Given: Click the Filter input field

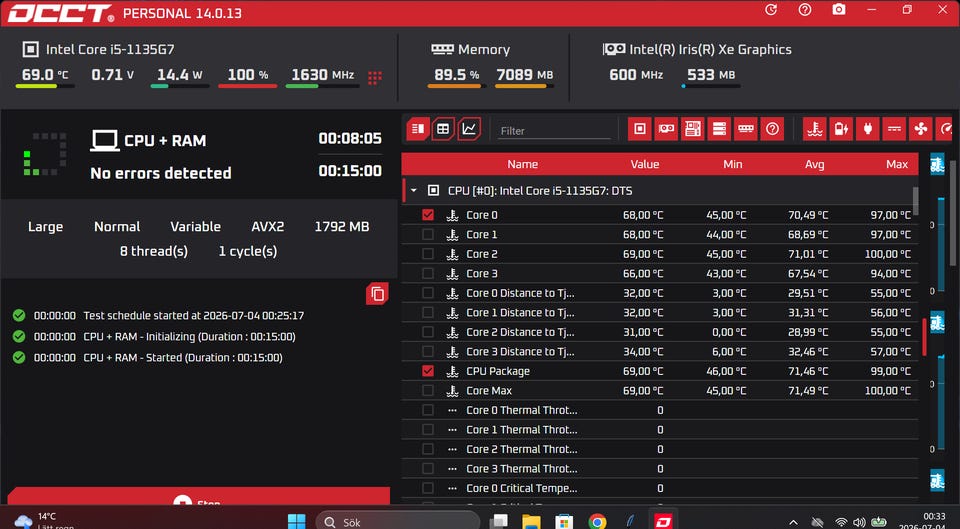Looking at the screenshot, I should point(554,130).
